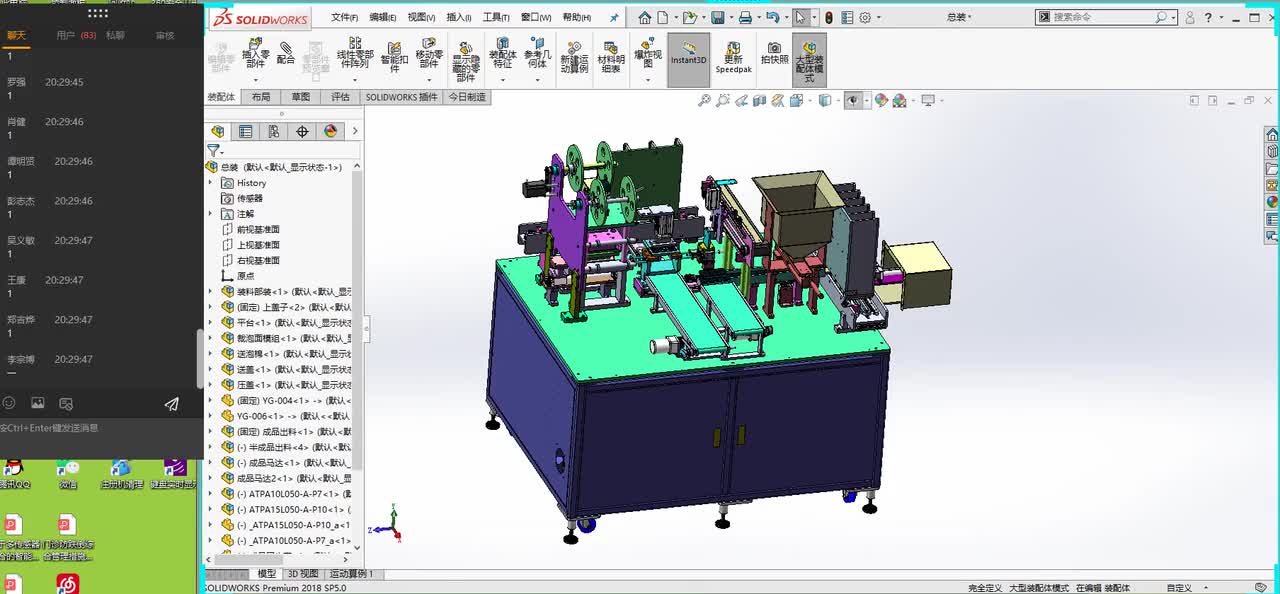1280x594 pixels.
Task: Open the DisplayManager color sphere tab
Action: (x=330, y=131)
